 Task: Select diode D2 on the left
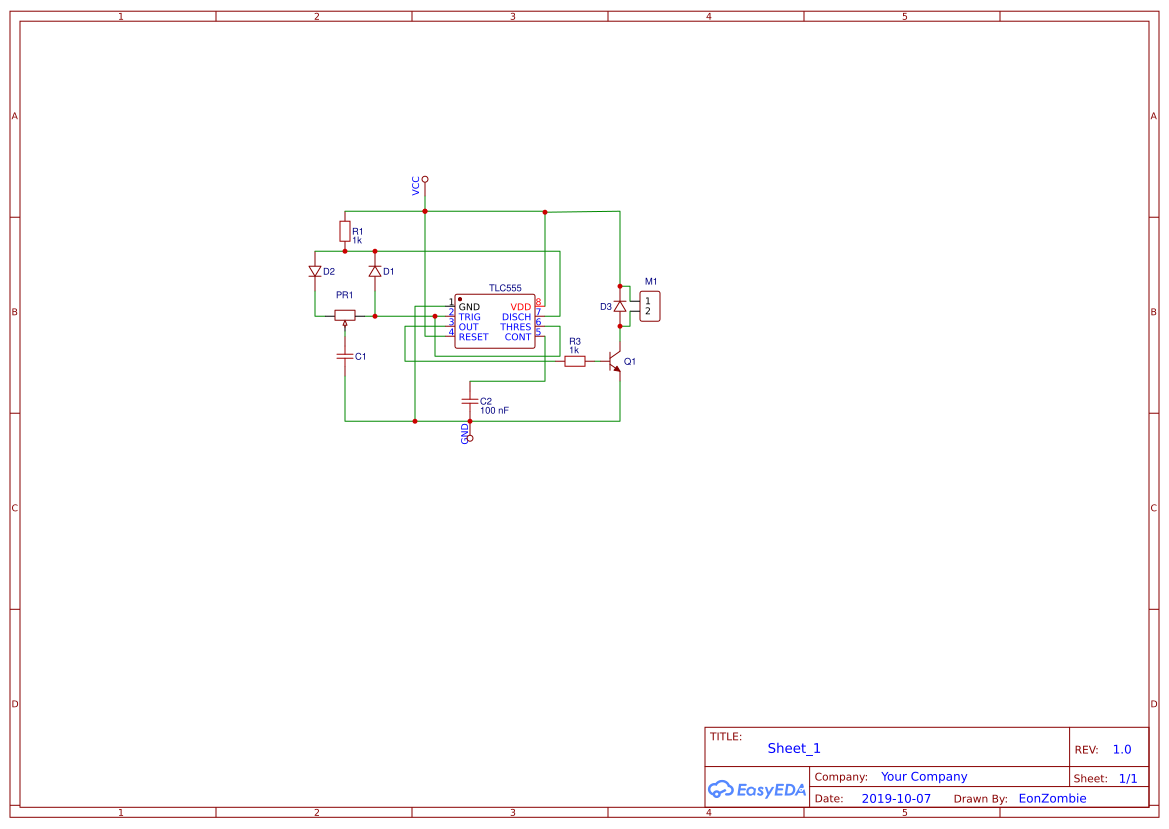tap(313, 270)
